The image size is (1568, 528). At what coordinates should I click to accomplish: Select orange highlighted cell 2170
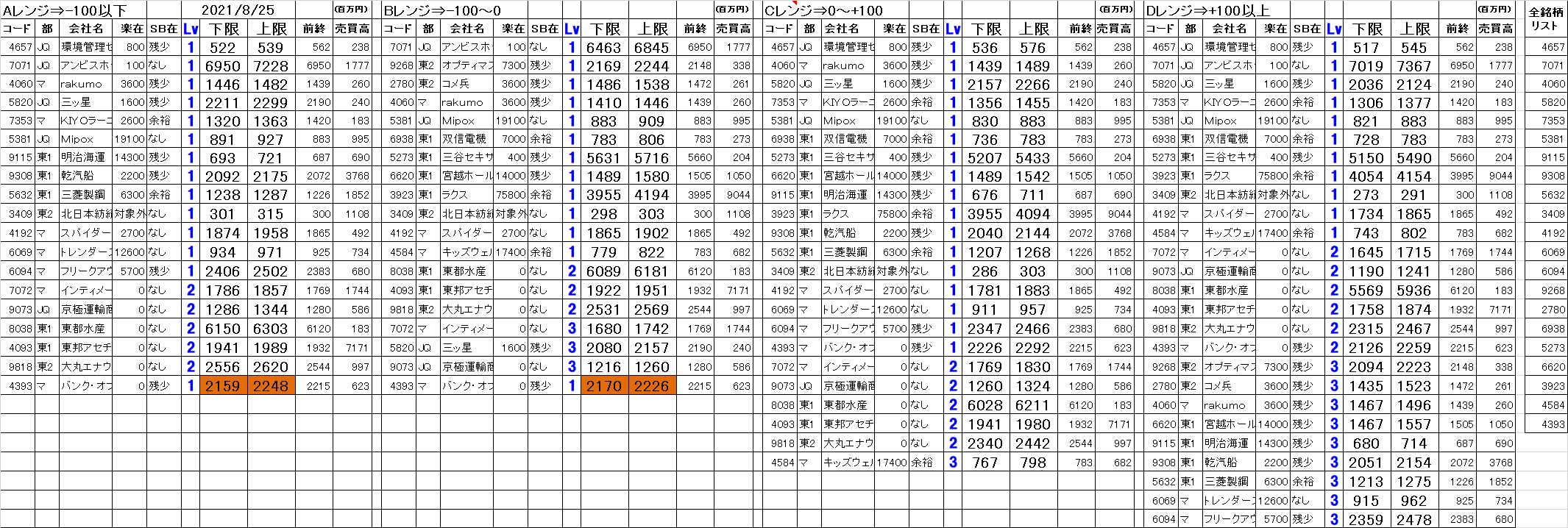[604, 385]
